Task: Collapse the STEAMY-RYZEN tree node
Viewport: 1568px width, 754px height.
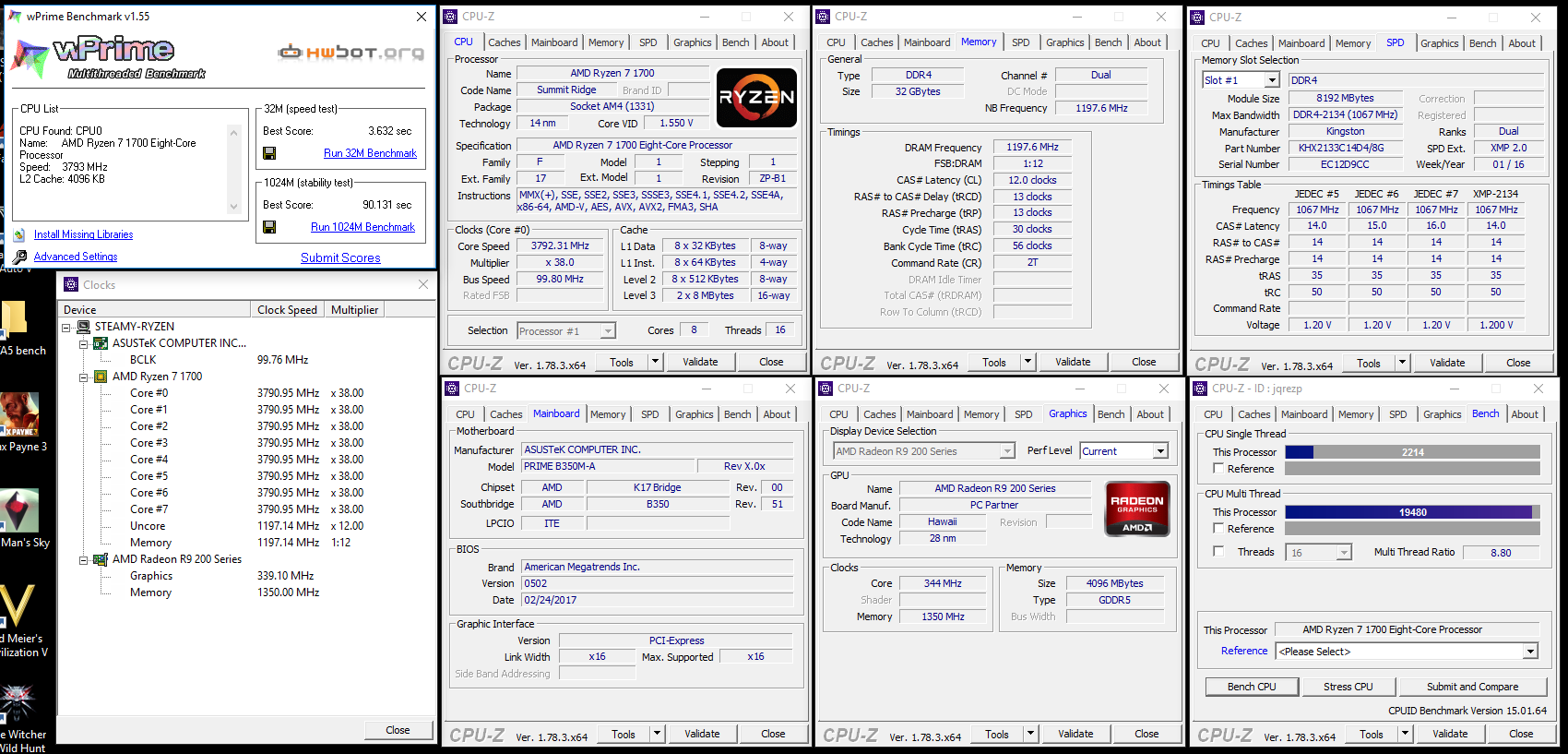Action: click(66, 327)
